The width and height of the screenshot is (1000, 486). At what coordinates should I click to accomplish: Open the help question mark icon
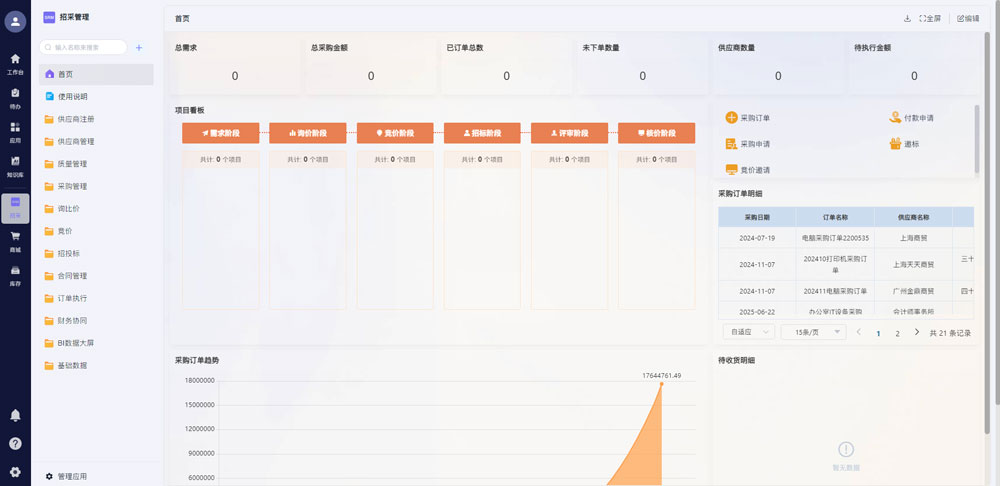[15, 443]
